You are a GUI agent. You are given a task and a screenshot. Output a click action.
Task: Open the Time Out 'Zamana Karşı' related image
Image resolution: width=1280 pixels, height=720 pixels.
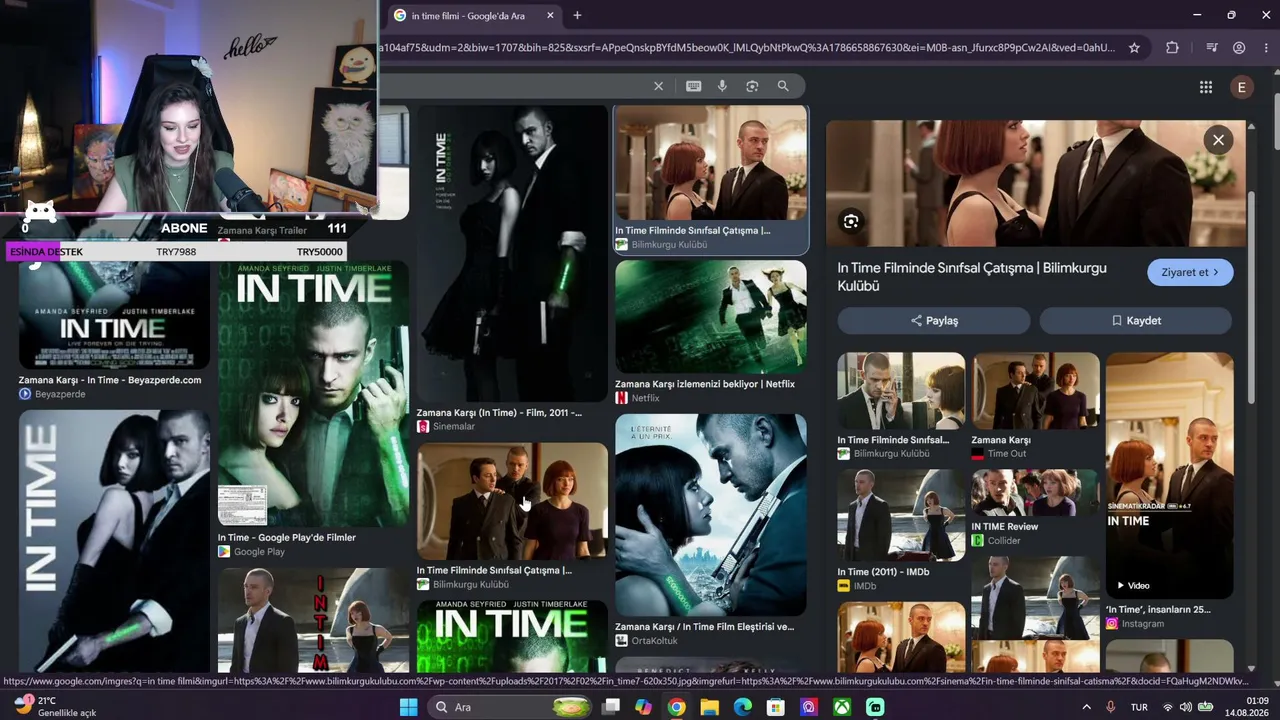(1036, 391)
